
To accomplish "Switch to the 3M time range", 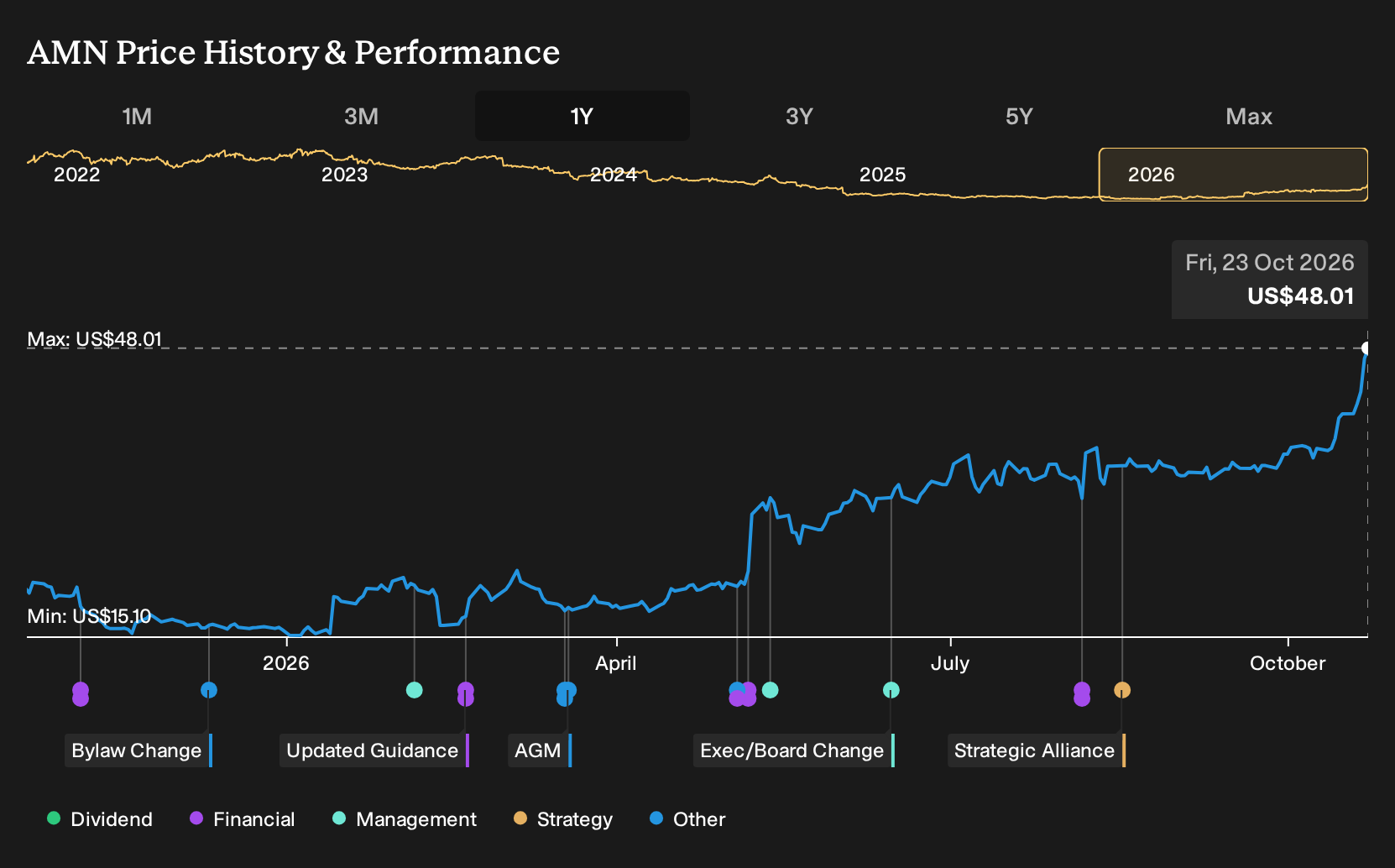I will (361, 116).
